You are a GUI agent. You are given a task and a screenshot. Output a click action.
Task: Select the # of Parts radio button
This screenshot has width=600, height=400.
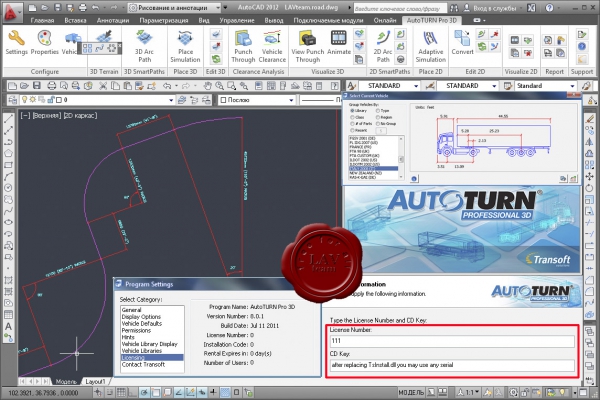tap(352, 124)
